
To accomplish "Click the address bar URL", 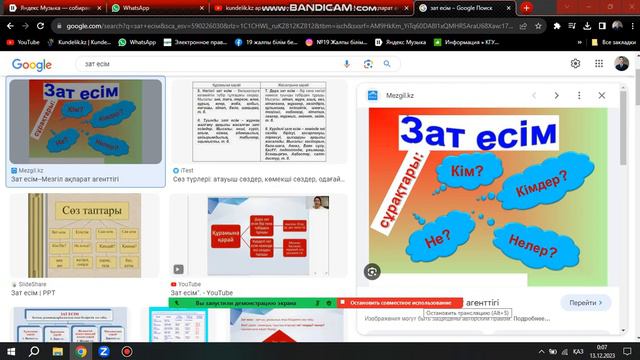I will (x=289, y=26).
